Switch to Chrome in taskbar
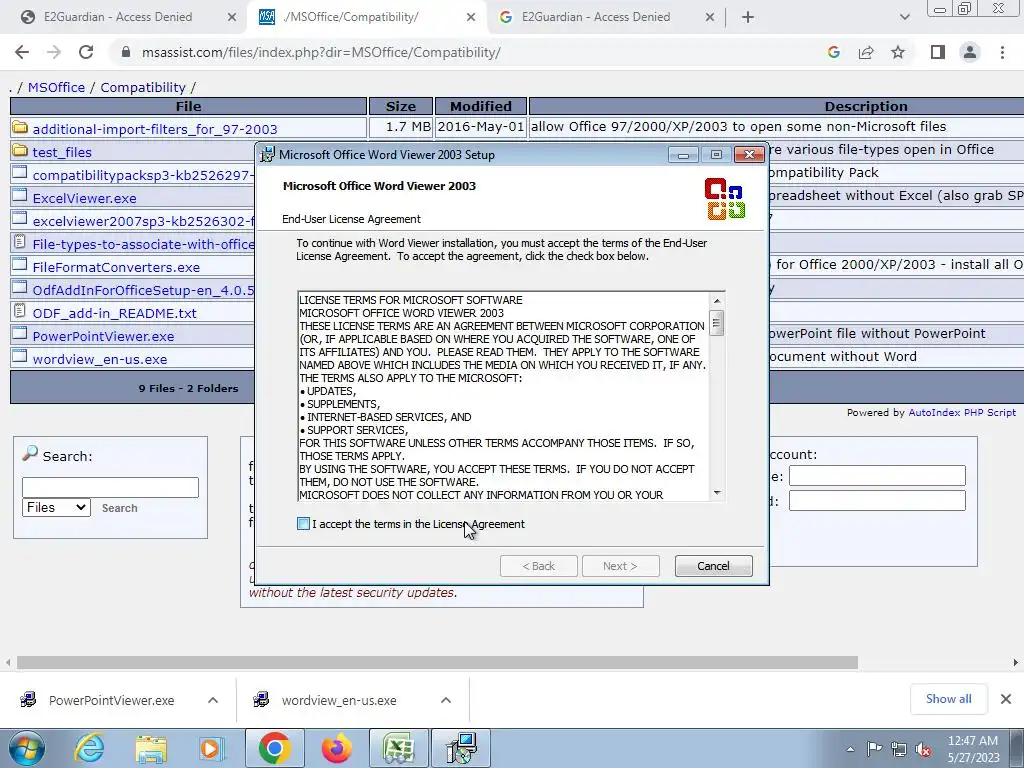The image size is (1024, 768). 275,748
